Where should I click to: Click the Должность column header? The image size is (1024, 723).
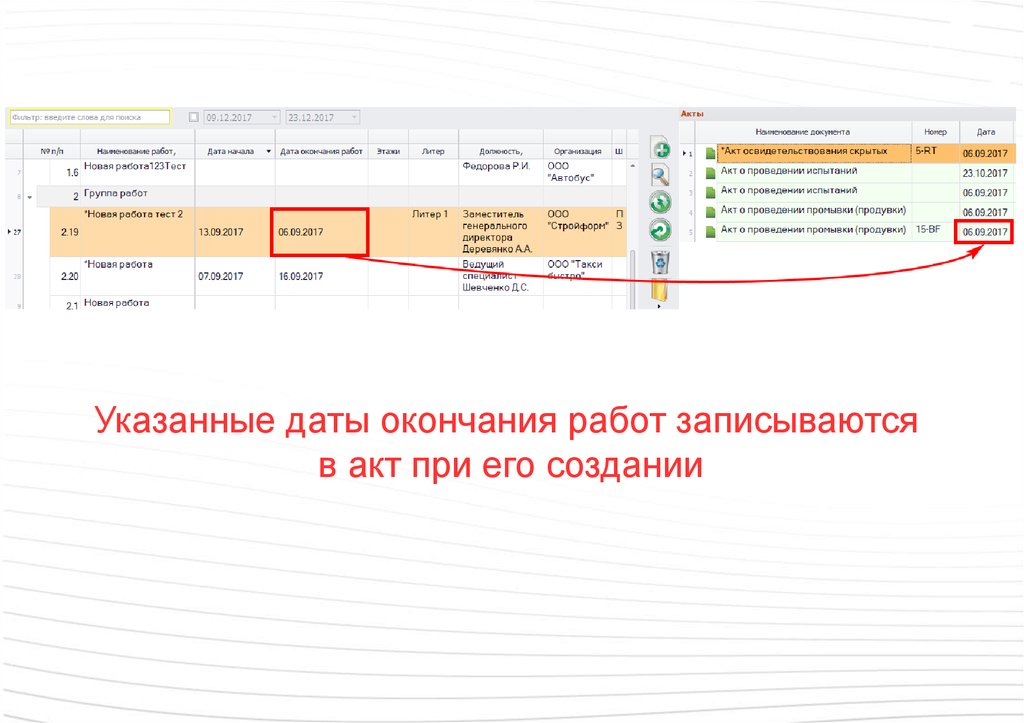click(501, 152)
